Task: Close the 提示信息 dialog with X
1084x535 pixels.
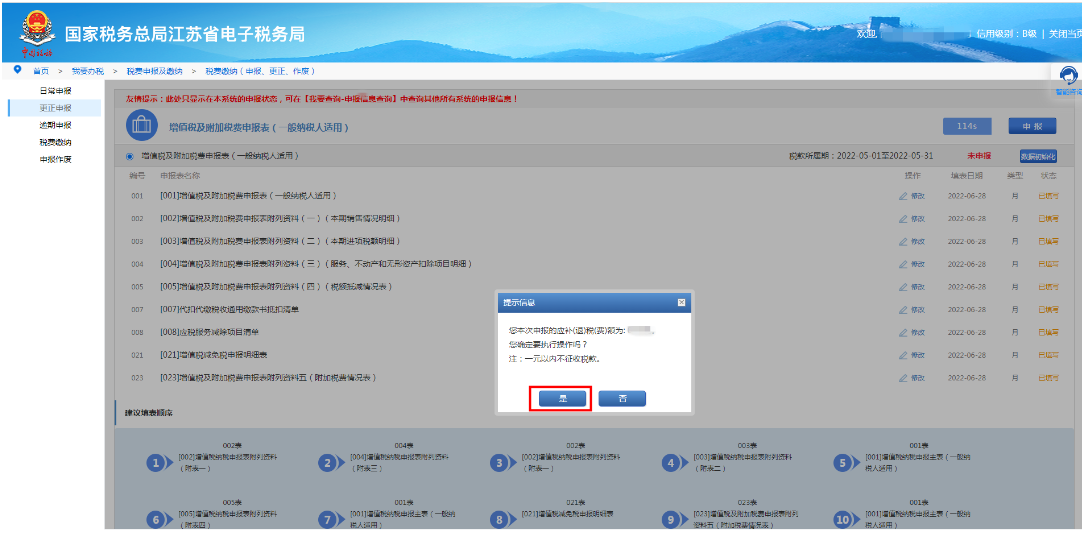Action: pyautogui.click(x=681, y=302)
